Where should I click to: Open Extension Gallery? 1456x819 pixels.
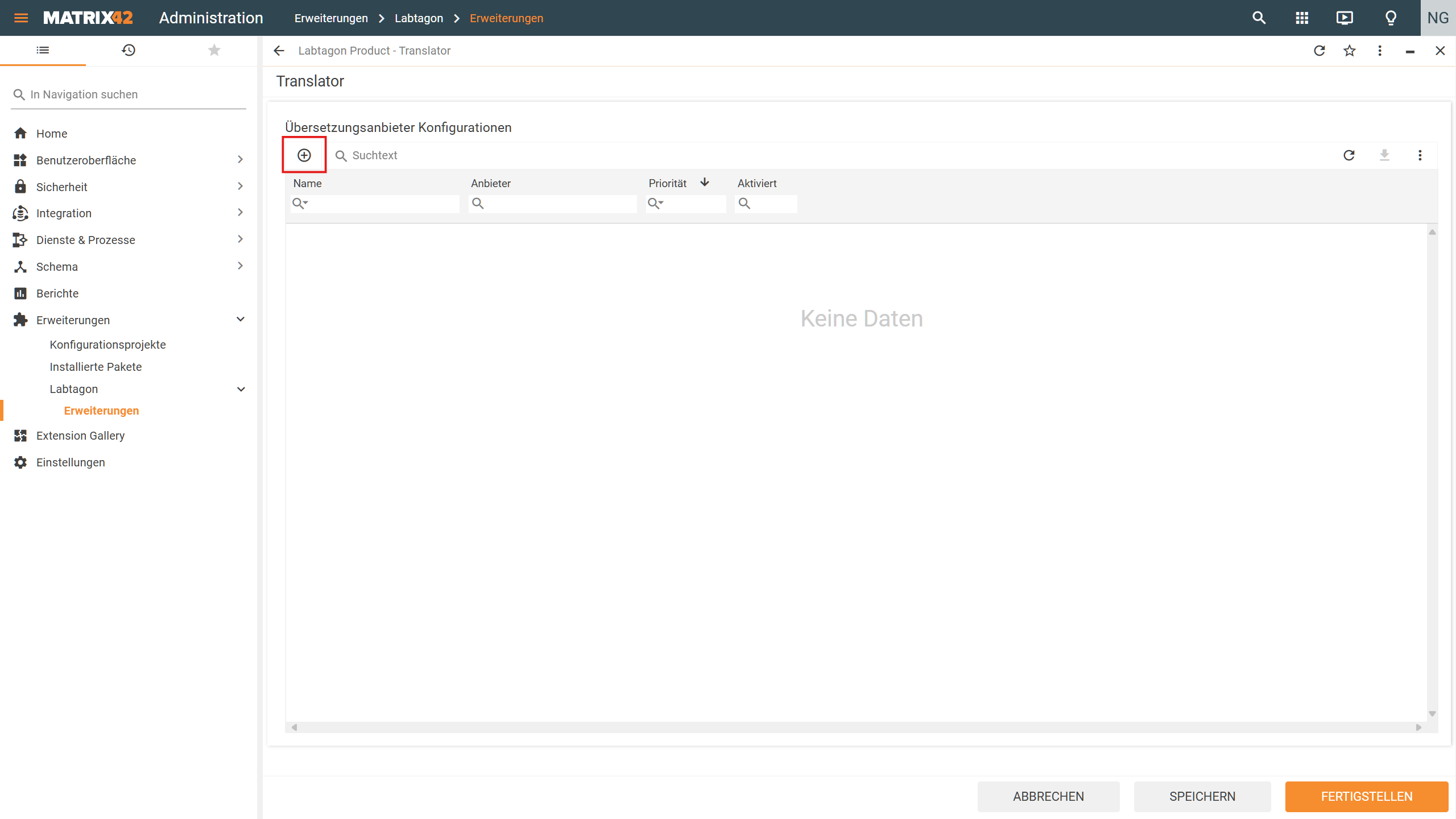pos(80,436)
